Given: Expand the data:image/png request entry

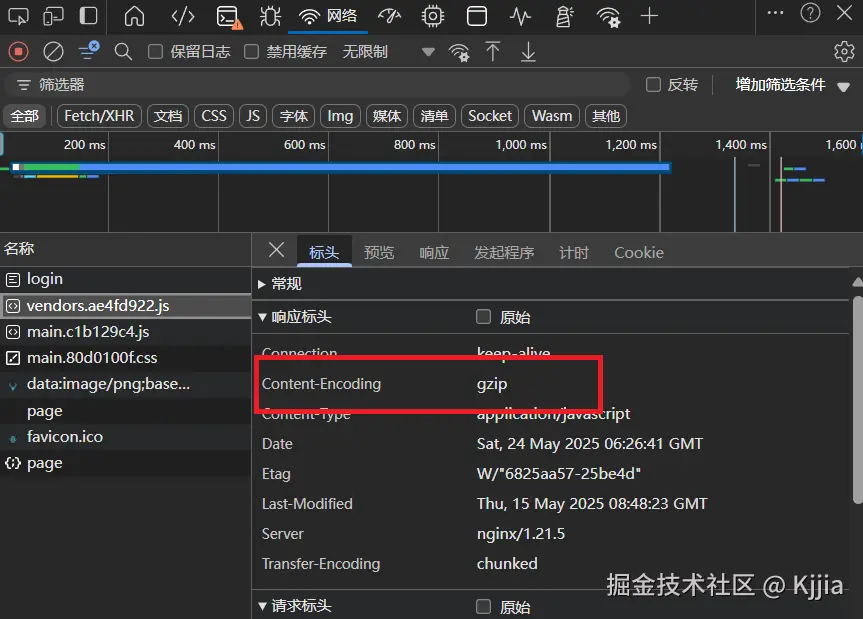Looking at the screenshot, I should [10, 384].
